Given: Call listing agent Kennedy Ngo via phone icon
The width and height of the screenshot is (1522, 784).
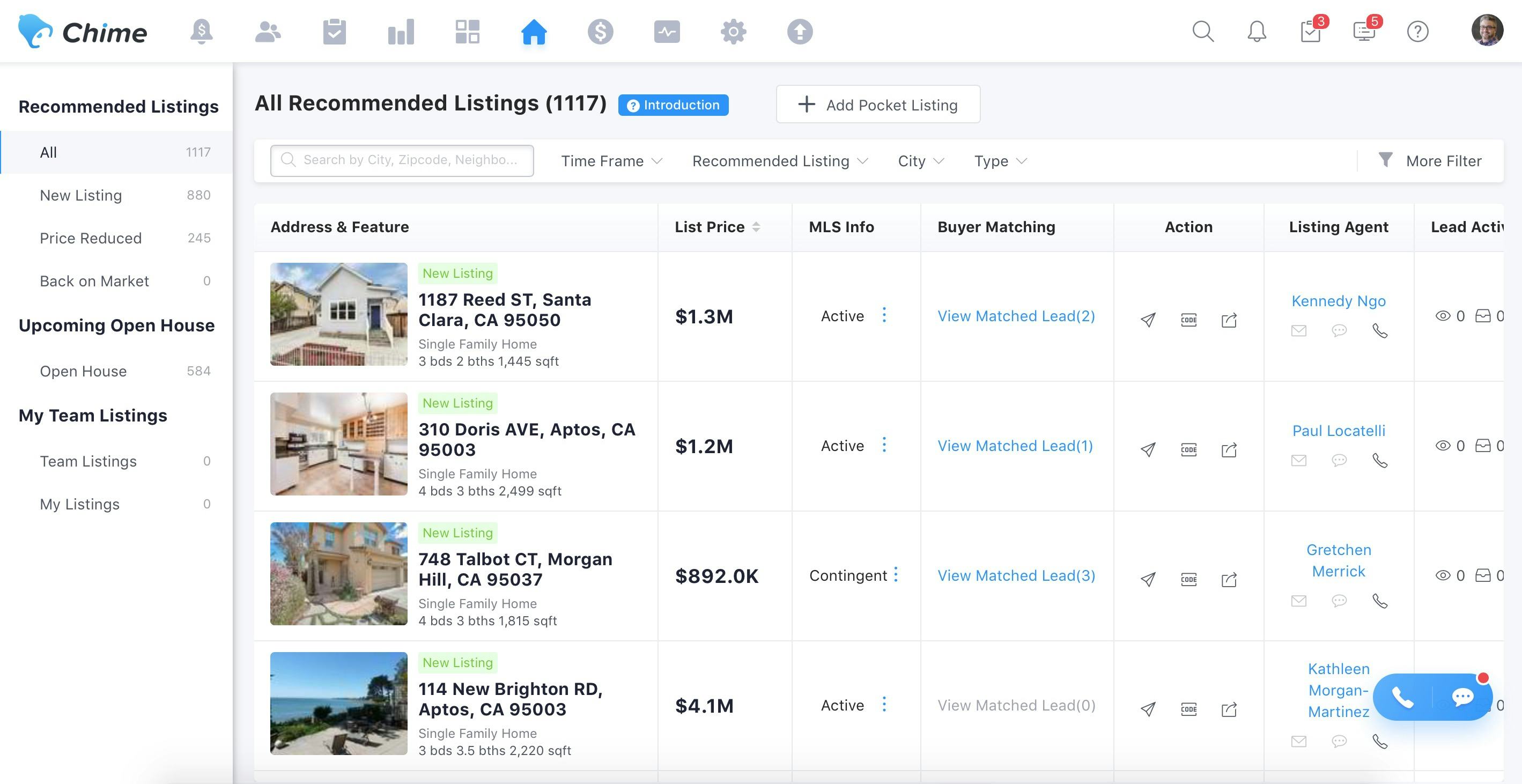Looking at the screenshot, I should (1380, 331).
